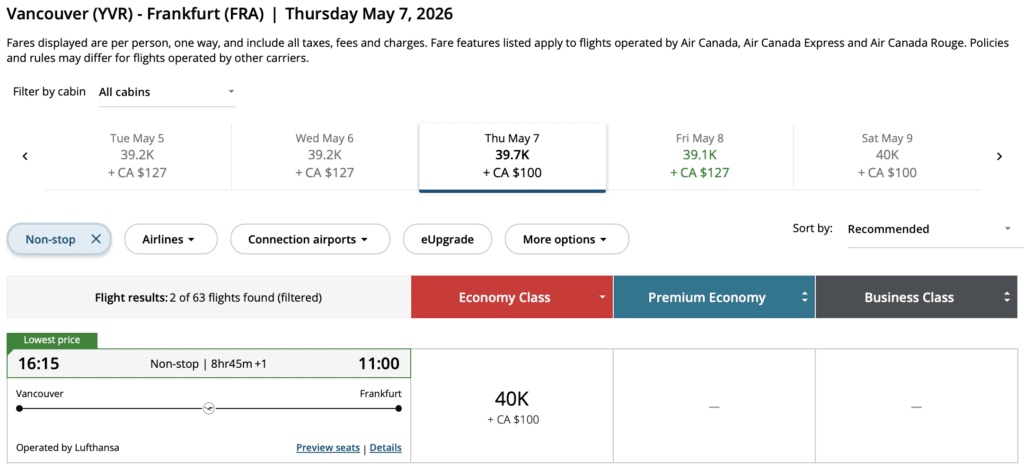Remove the Non-stop filter with X
Image resolution: width=1024 pixels, height=468 pixels.
pos(96,240)
